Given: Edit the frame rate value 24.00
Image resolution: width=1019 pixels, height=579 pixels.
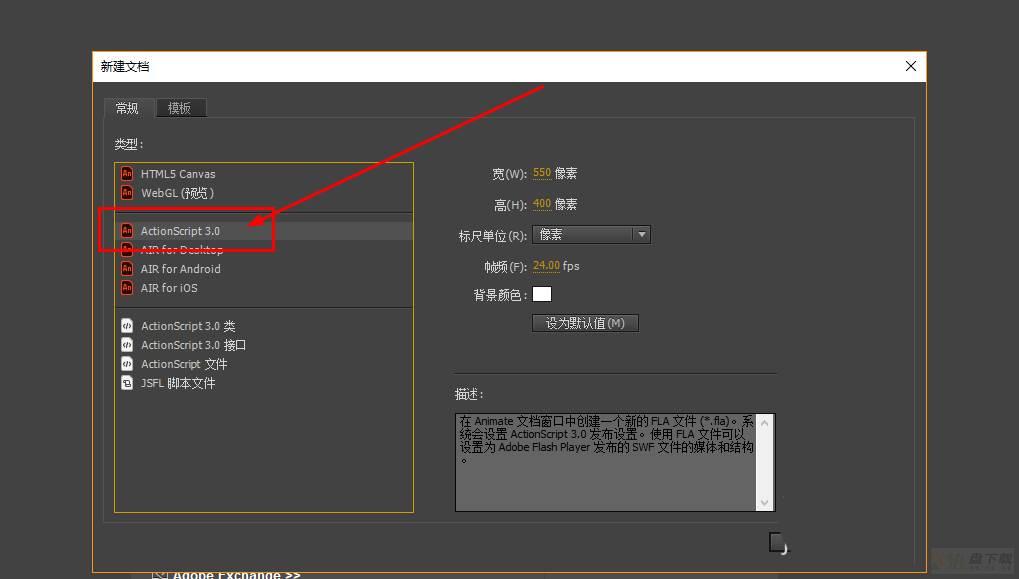Looking at the screenshot, I should coord(546,266).
